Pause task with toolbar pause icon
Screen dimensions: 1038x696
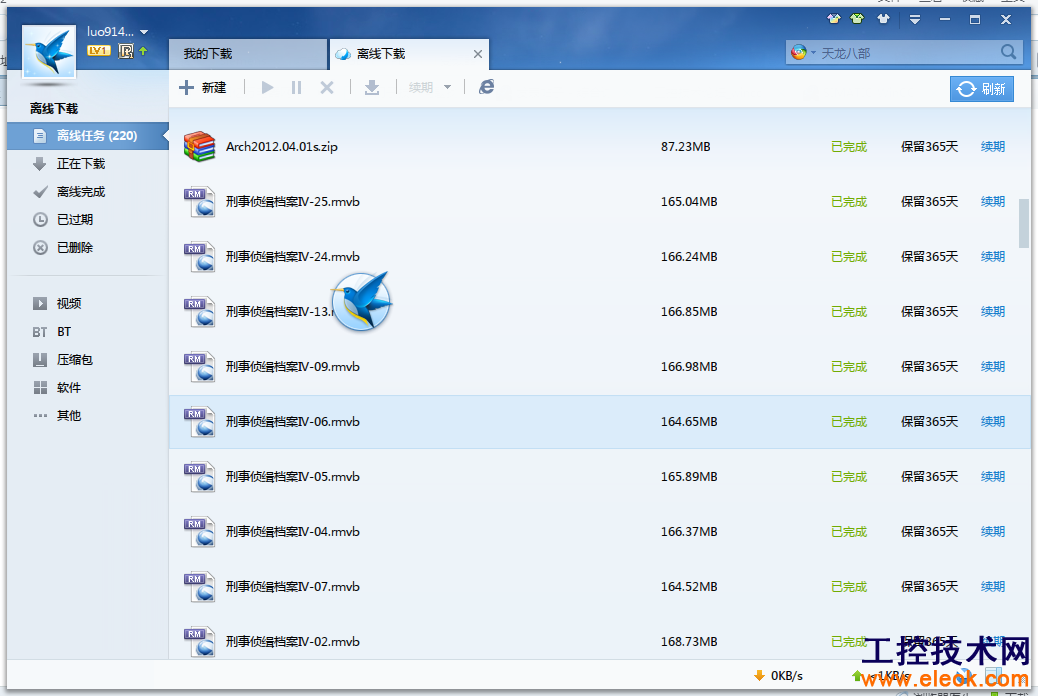(x=297, y=87)
